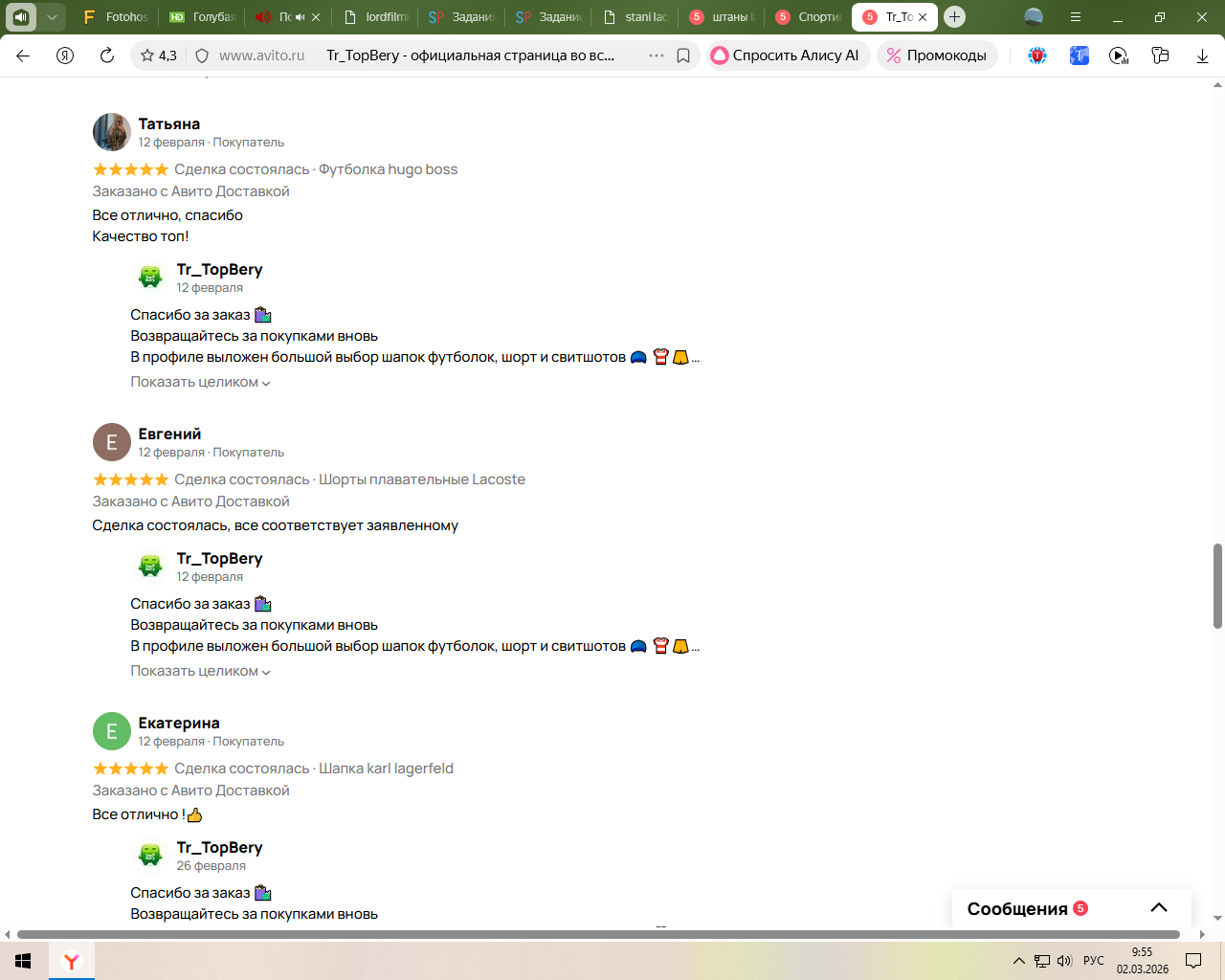This screenshot has width=1225, height=980.
Task: Open Tr_TopBery reply name under Татьяна's review
Action: click(x=219, y=270)
